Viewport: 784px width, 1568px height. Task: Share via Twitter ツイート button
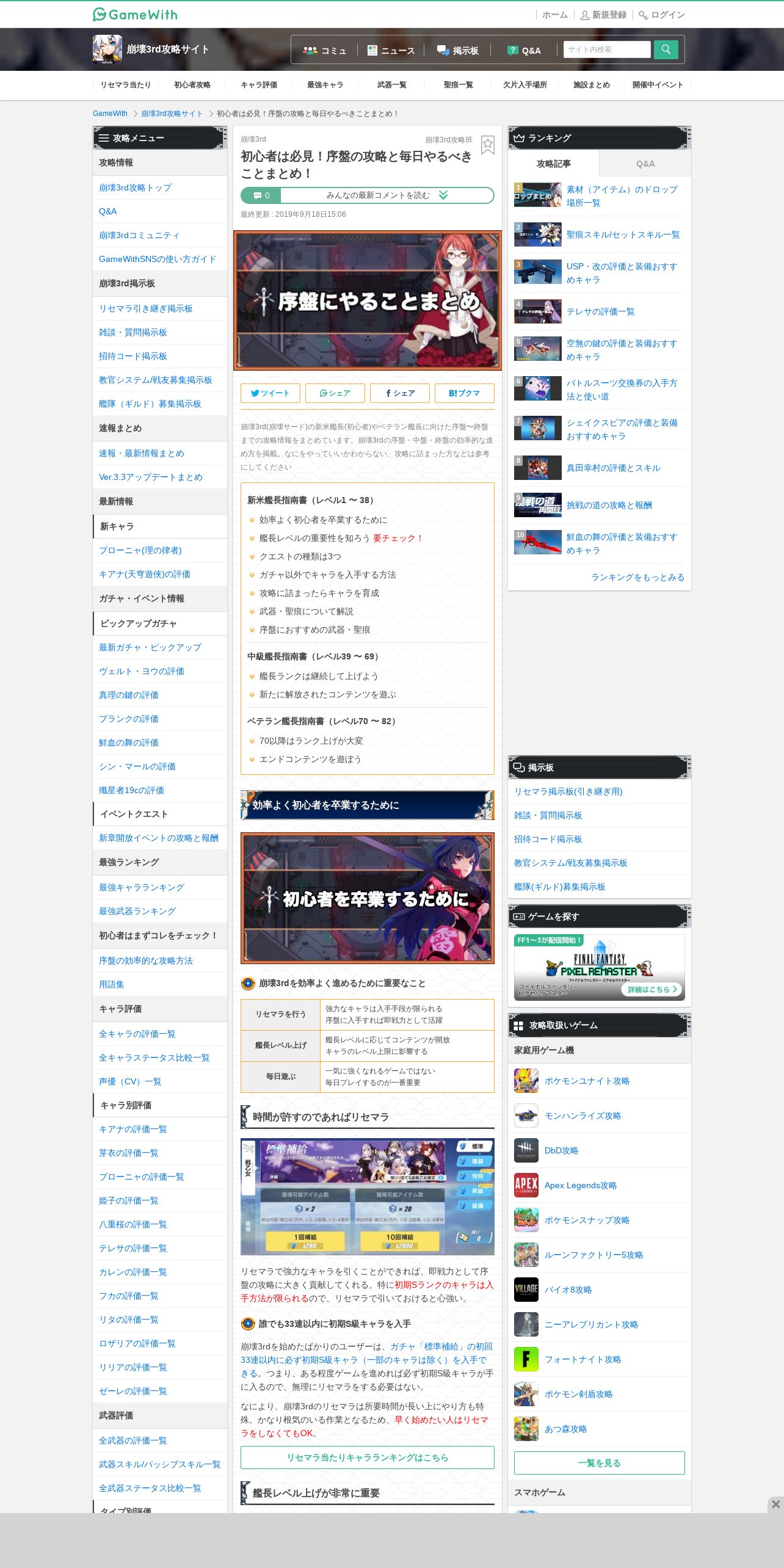pyautogui.click(x=270, y=393)
